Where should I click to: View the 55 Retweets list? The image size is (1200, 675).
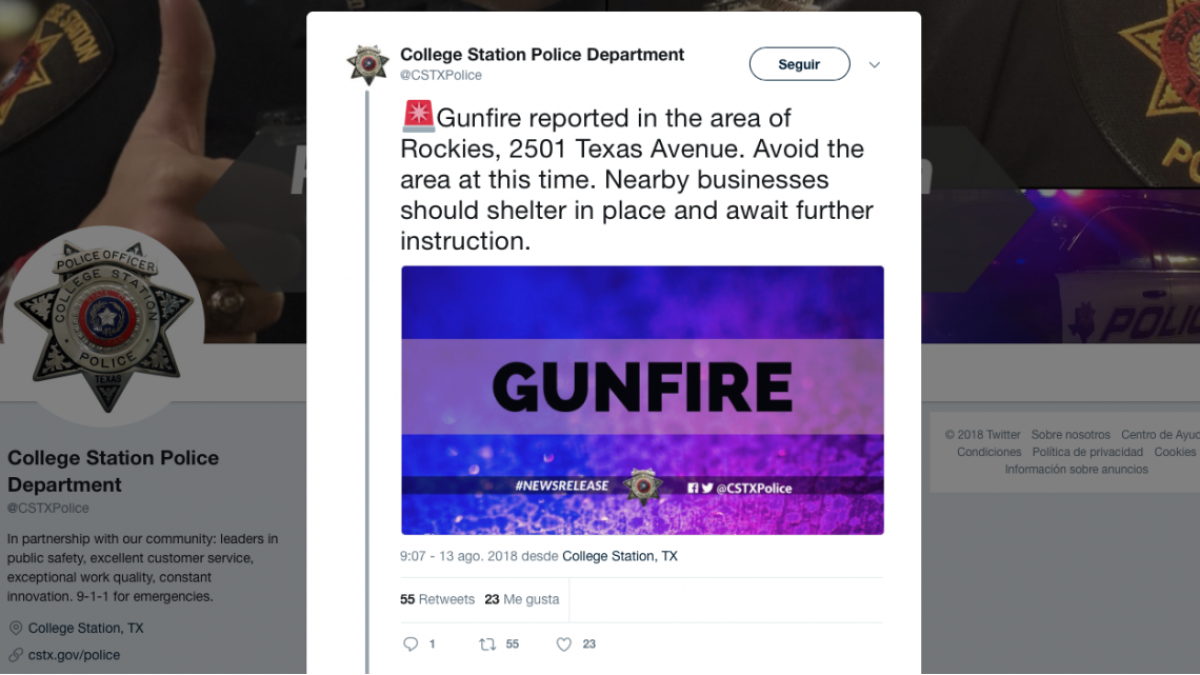[437, 599]
